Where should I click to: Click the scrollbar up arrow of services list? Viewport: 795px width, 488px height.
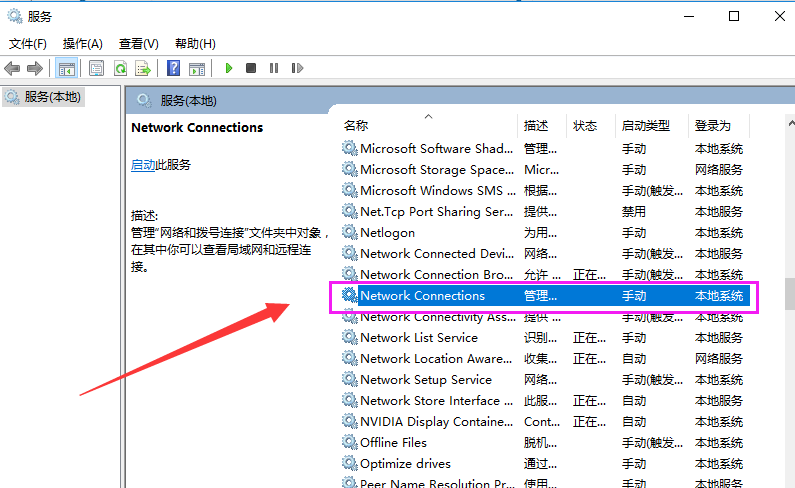tap(791, 123)
